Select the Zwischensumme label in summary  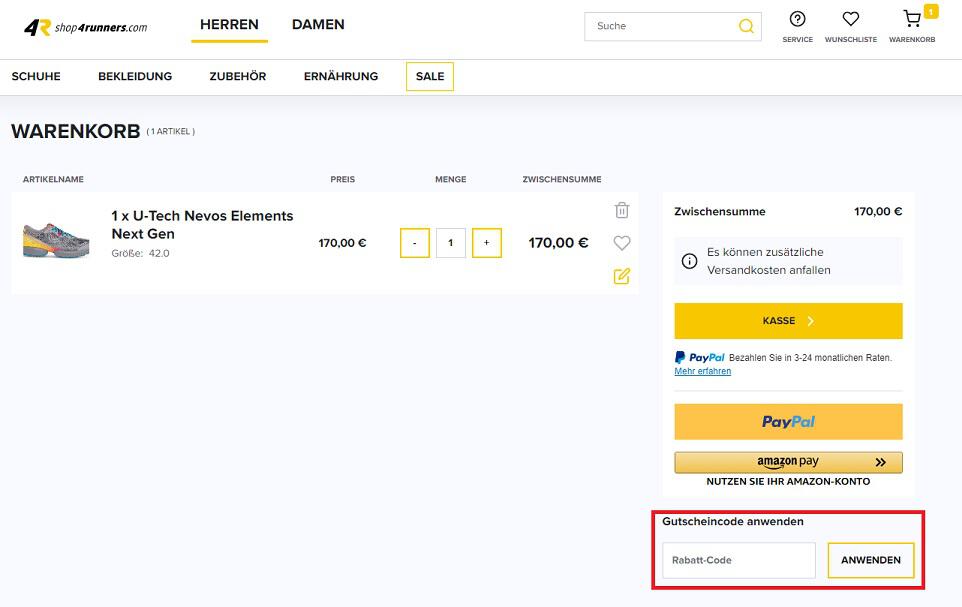[720, 211]
